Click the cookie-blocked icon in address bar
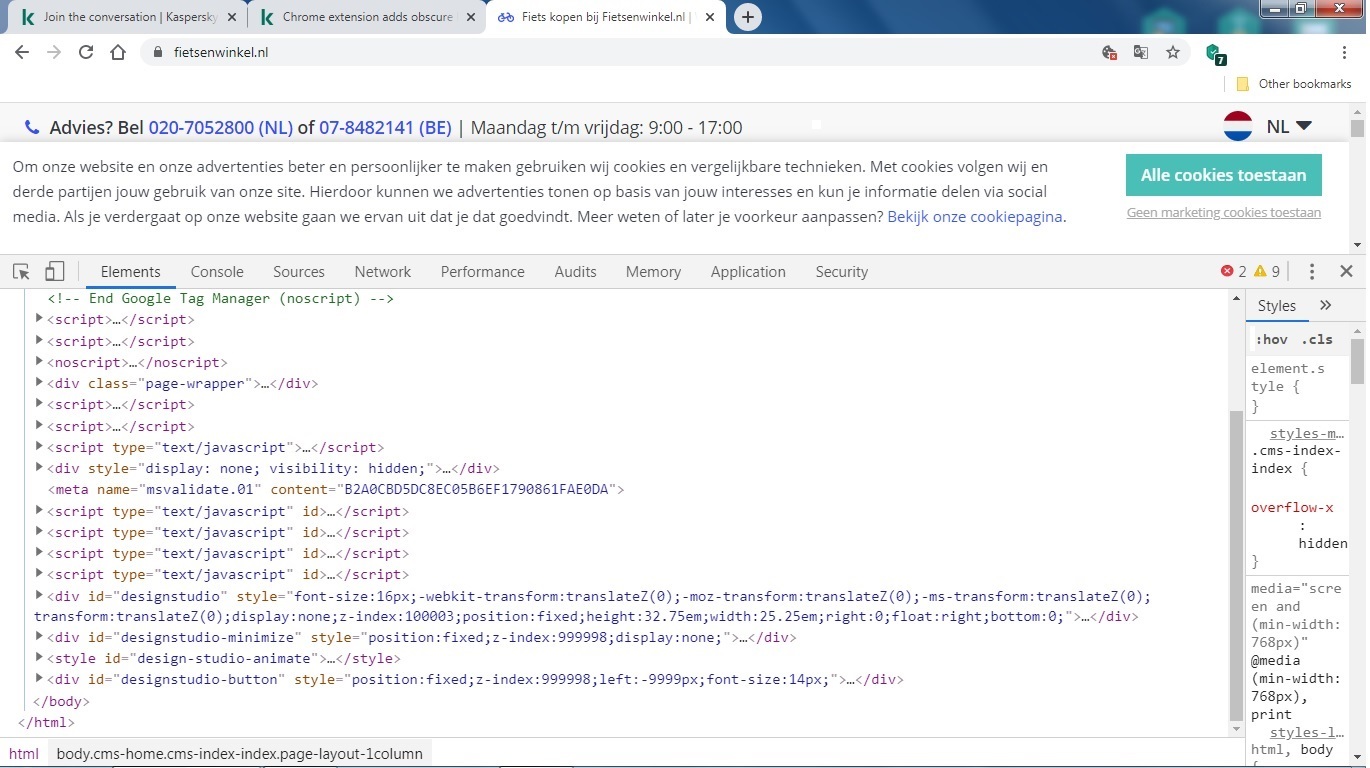 (x=1108, y=52)
